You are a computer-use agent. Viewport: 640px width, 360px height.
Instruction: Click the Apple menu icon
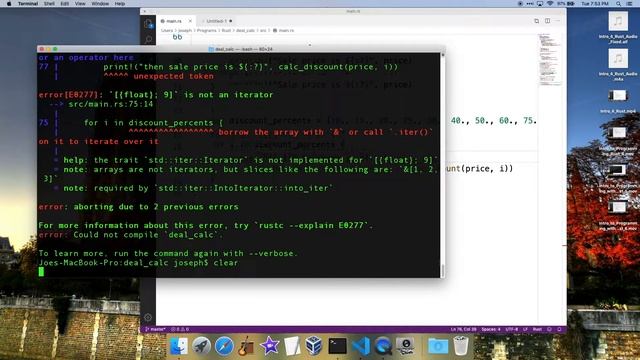[9, 4]
